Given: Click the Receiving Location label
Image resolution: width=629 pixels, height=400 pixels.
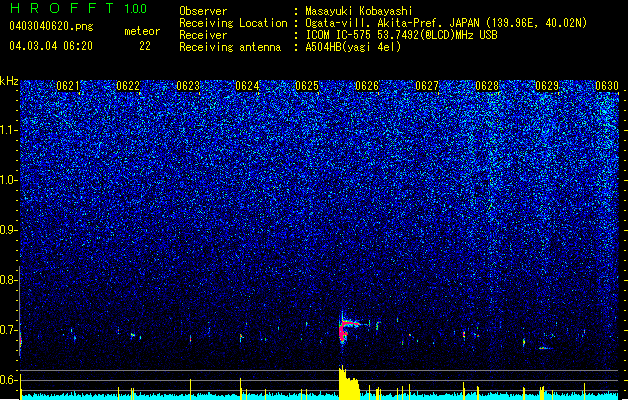Looking at the screenshot, I should tap(233, 23).
